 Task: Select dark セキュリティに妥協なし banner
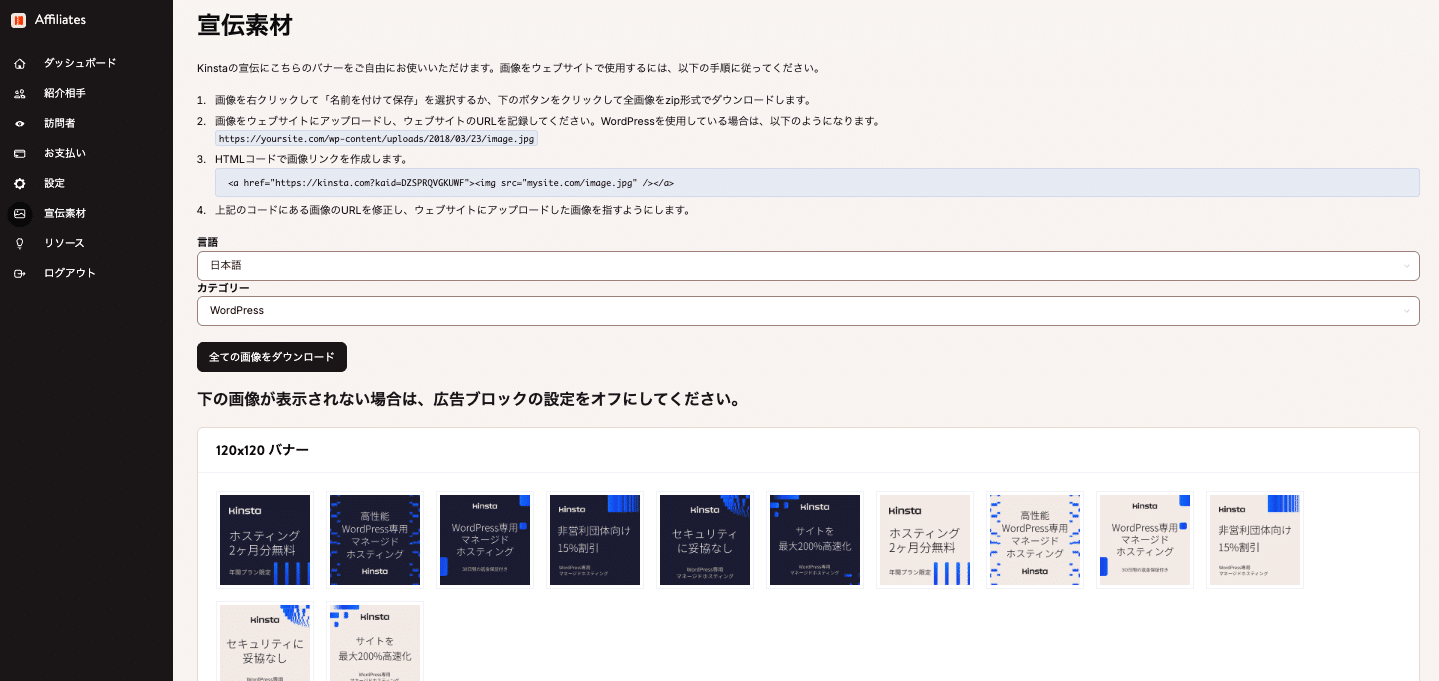coord(705,540)
